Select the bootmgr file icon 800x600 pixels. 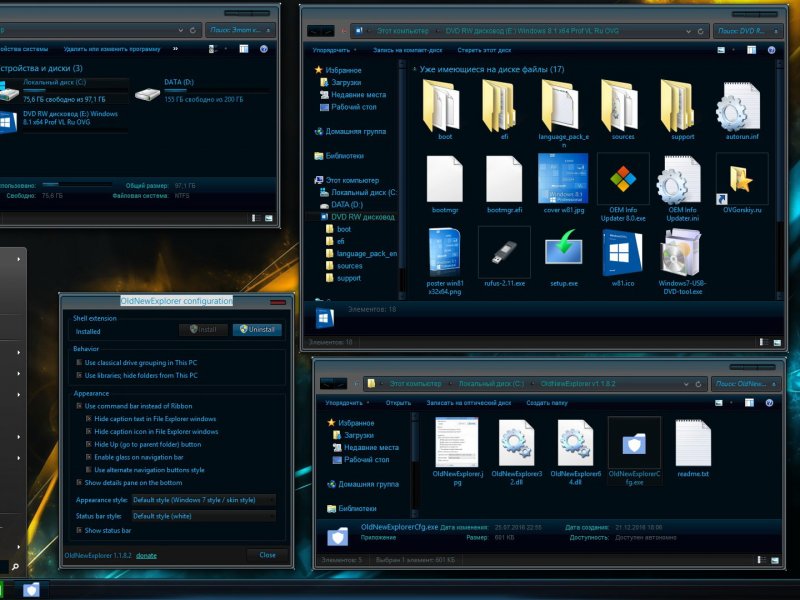(444, 180)
